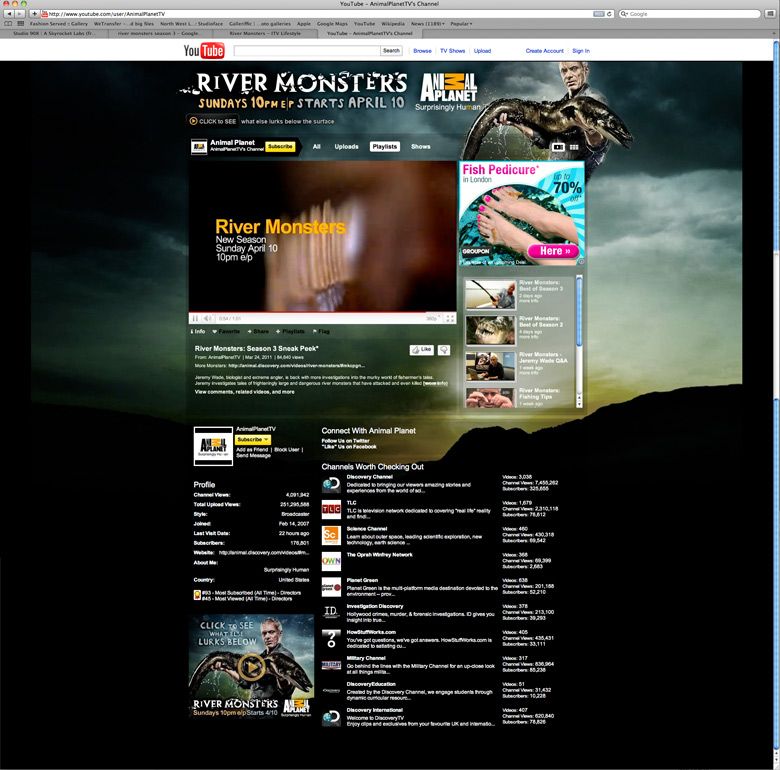This screenshot has height=770, width=780.
Task: Open the Top Sites grid icon
Action: click(x=20, y=23)
